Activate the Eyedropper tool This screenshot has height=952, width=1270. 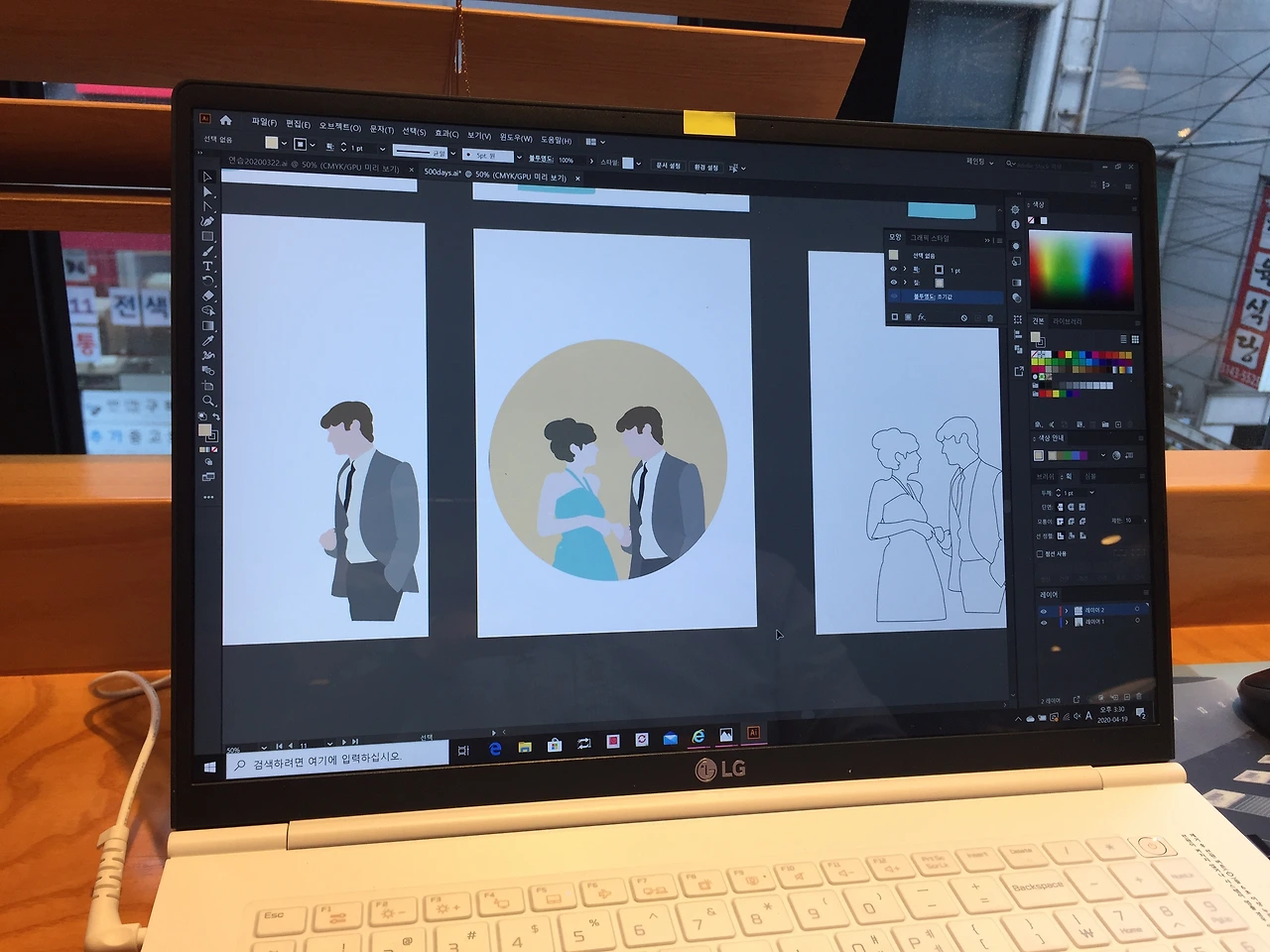pyautogui.click(x=208, y=340)
